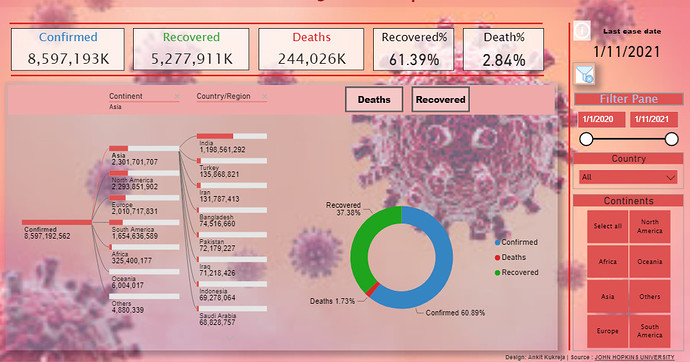Click the red Deaths legend marker
Screen dimensions: 690x362
pos(498,257)
